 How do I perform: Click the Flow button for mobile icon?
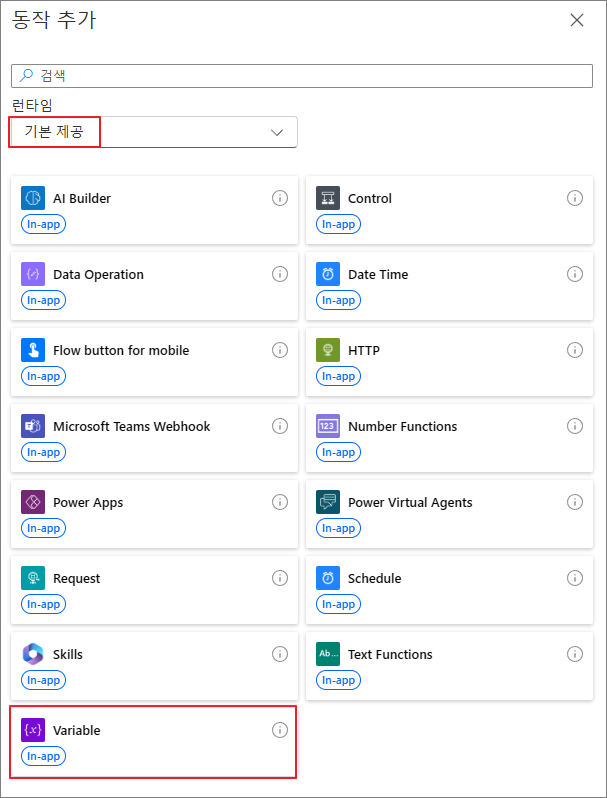(33, 350)
